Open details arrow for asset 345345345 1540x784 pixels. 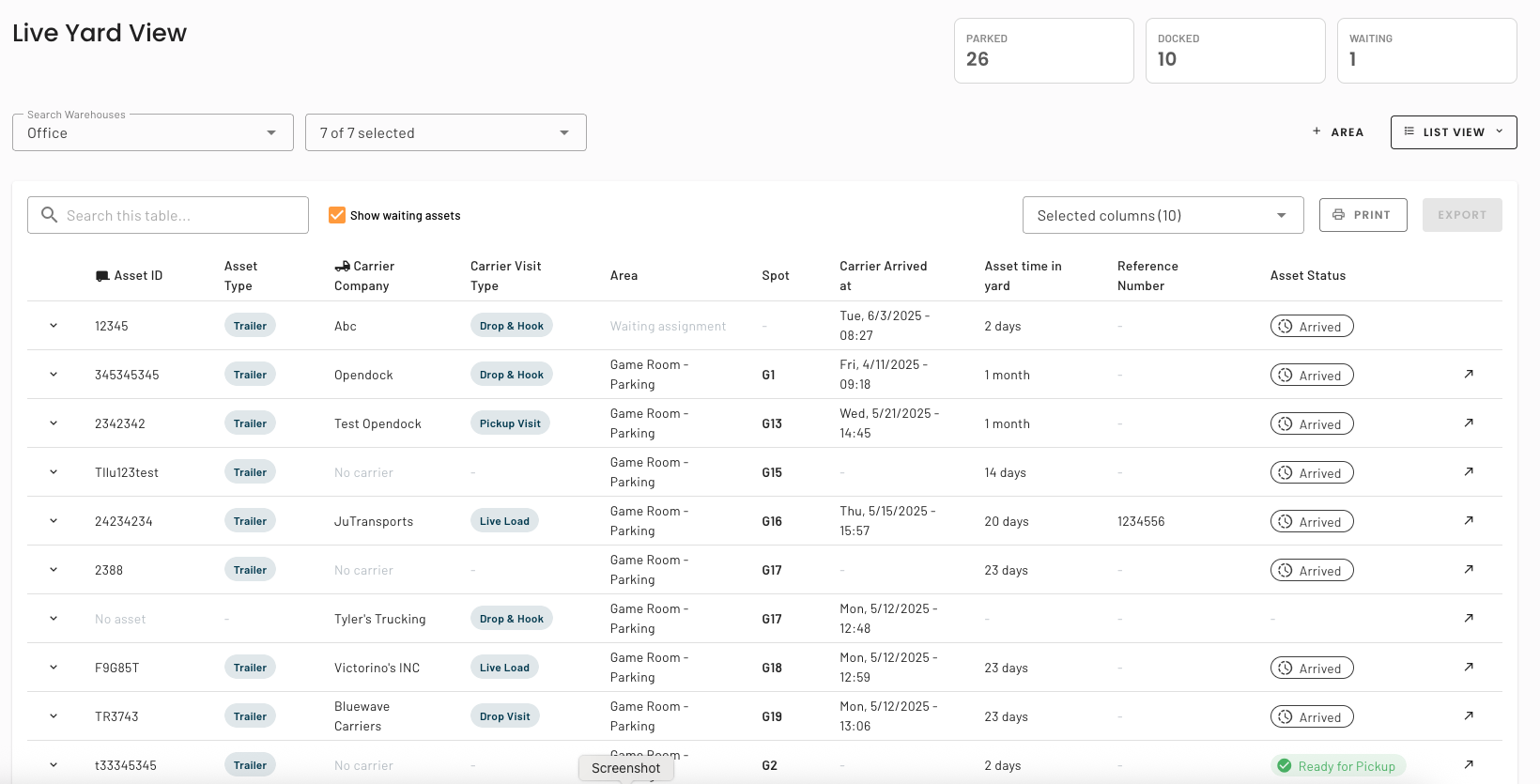[x=1469, y=374]
